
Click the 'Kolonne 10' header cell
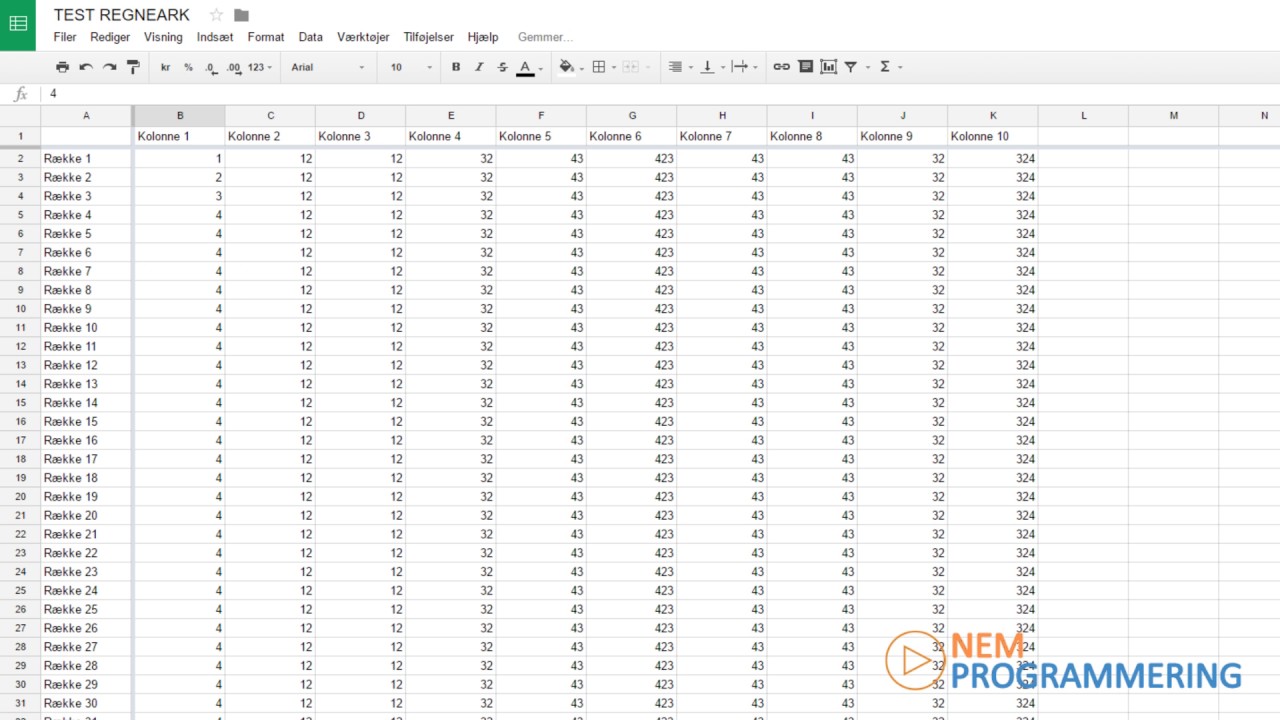tap(993, 136)
